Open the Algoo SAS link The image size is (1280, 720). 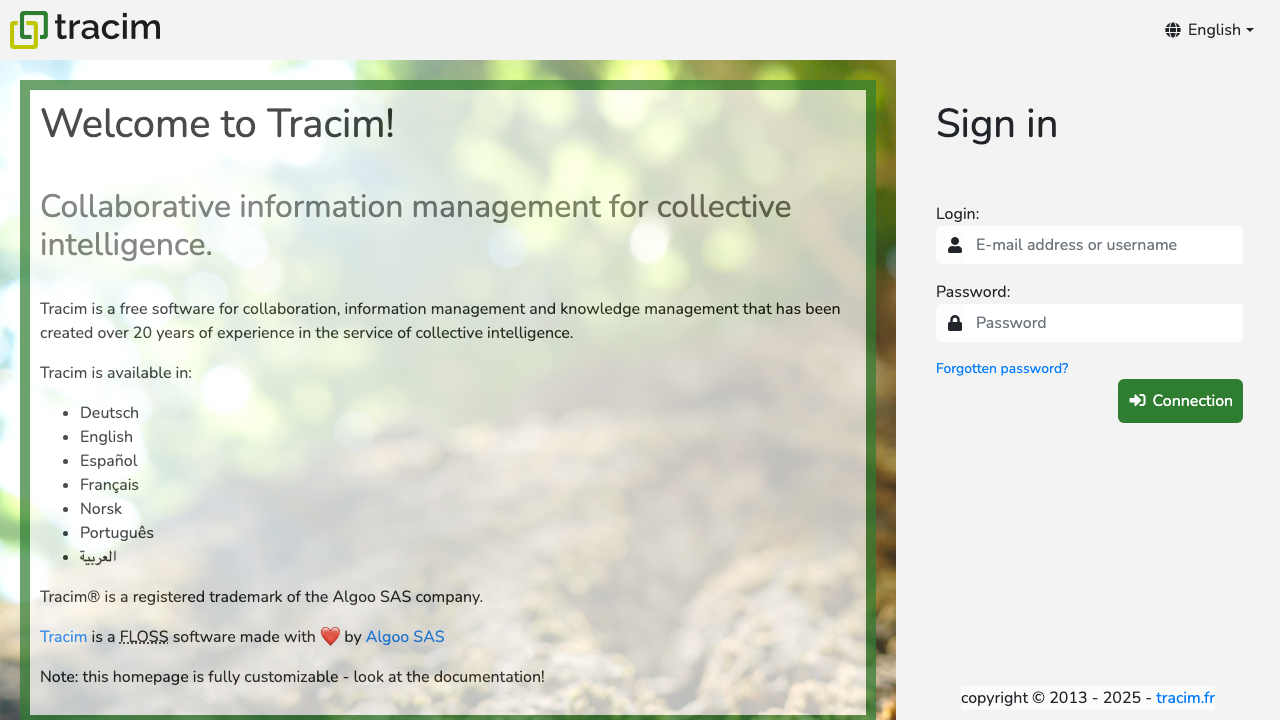pos(405,637)
